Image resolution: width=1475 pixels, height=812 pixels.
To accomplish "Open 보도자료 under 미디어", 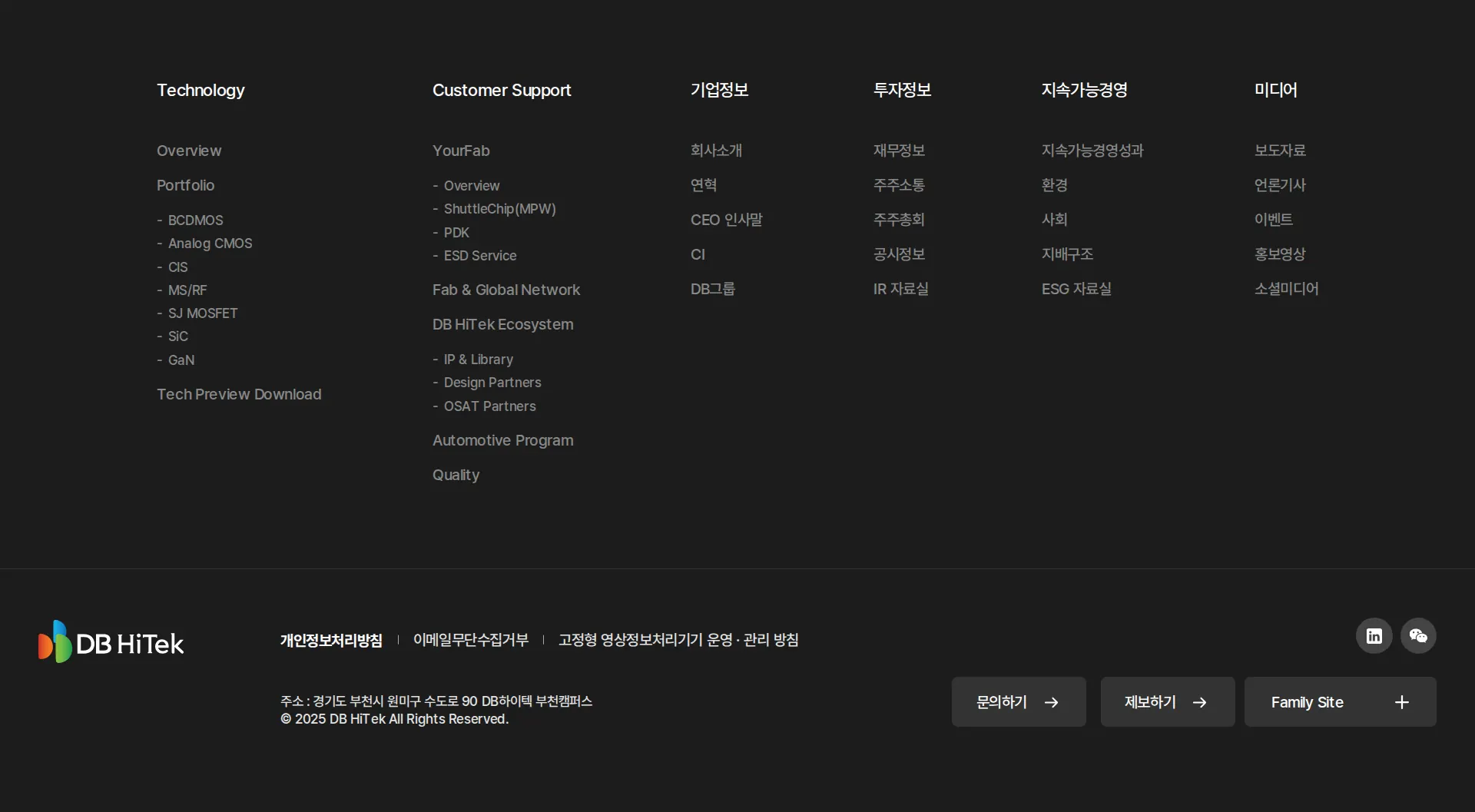I will click(1280, 151).
